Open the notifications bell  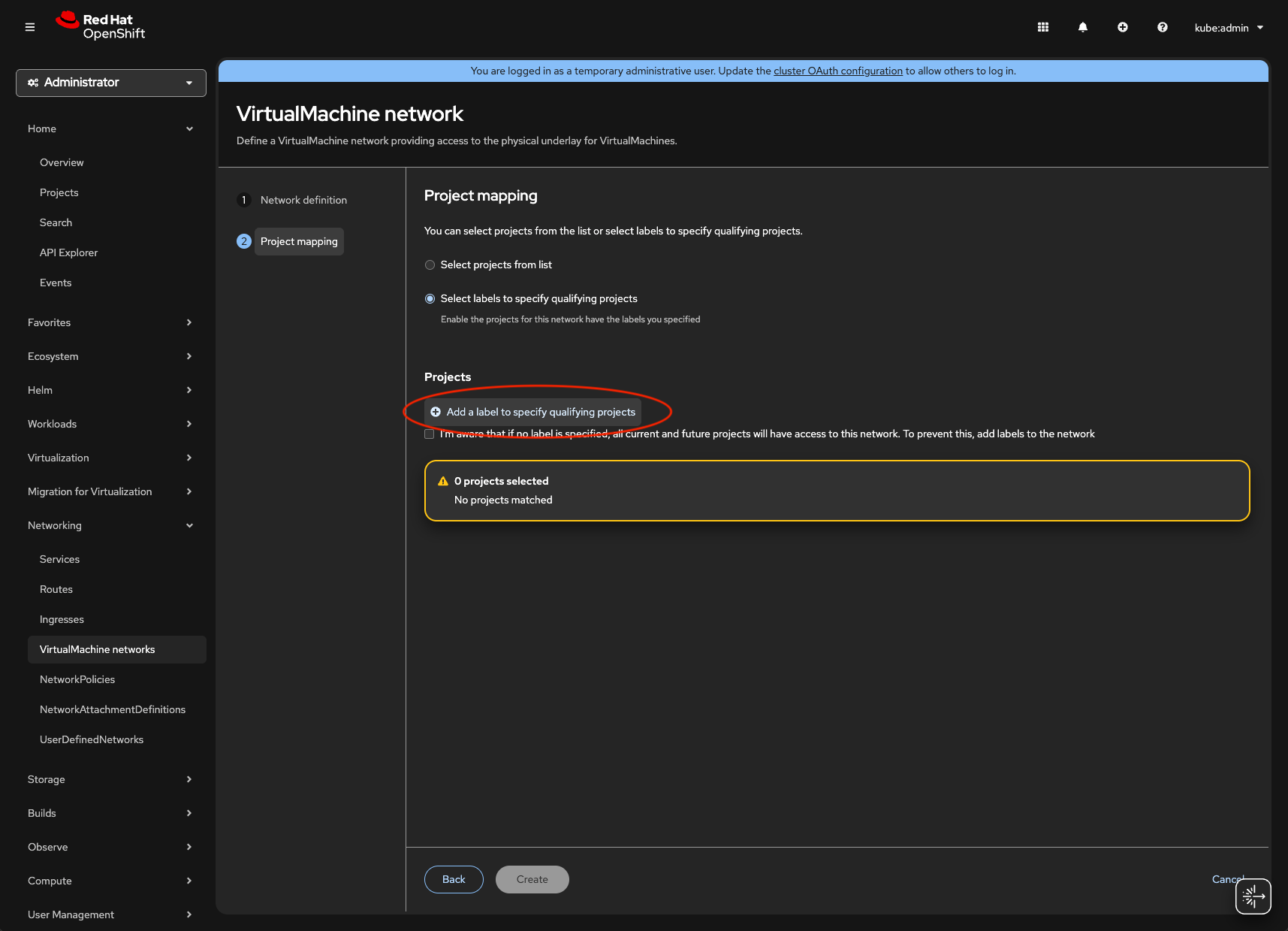click(1083, 27)
